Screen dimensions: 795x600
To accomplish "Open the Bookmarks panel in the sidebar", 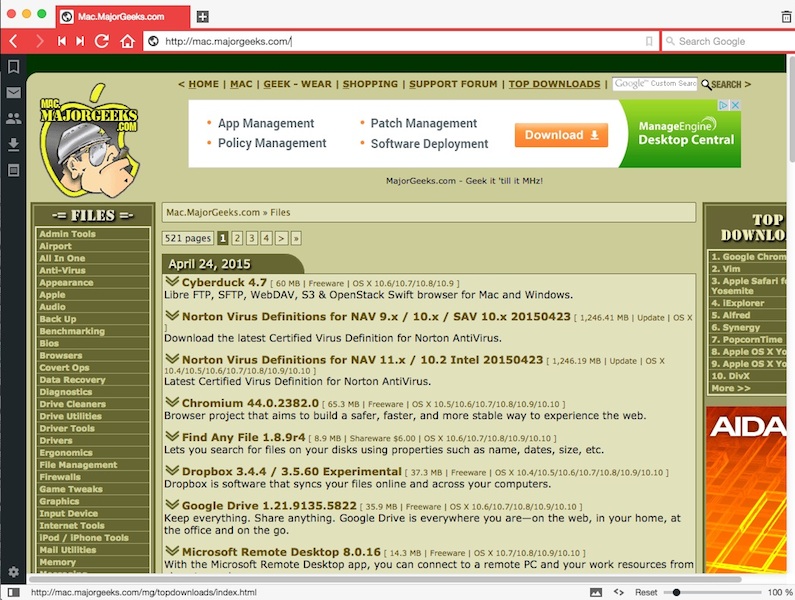I will [x=13, y=67].
